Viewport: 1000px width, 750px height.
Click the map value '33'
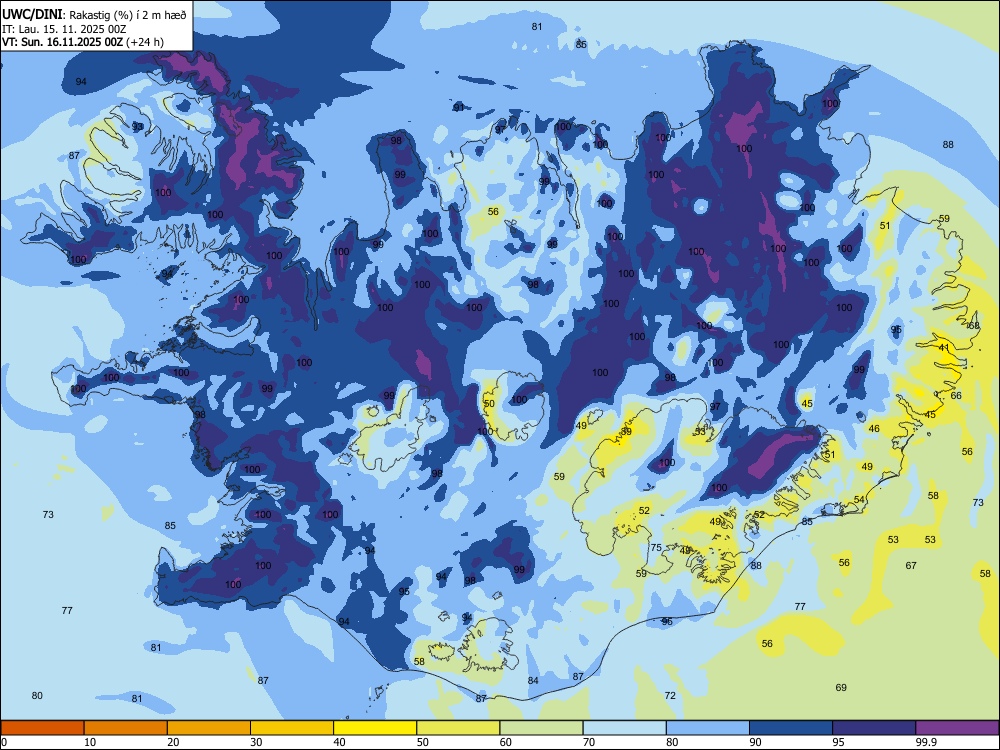tap(700, 431)
